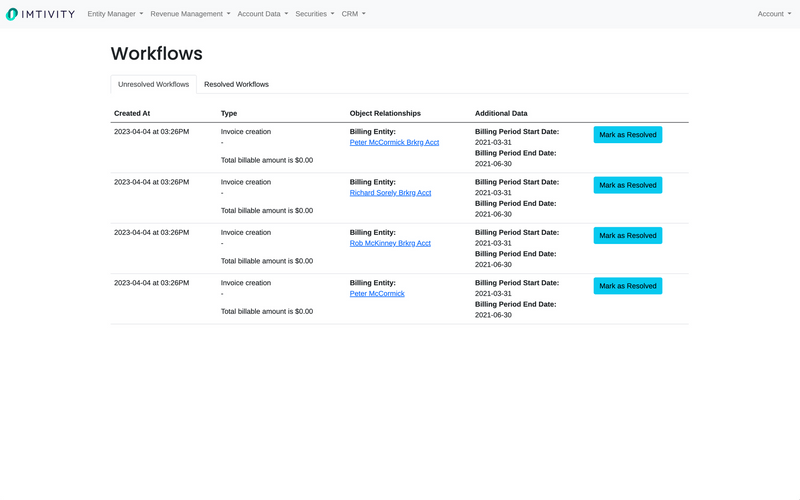Switch to the Resolved Workflows tab
The width and height of the screenshot is (800, 500).
[236, 84]
